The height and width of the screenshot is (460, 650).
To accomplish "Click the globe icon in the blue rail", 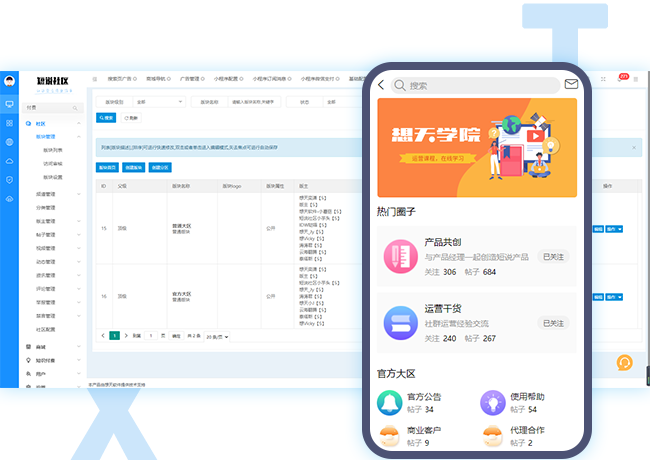I will pyautogui.click(x=10, y=142).
